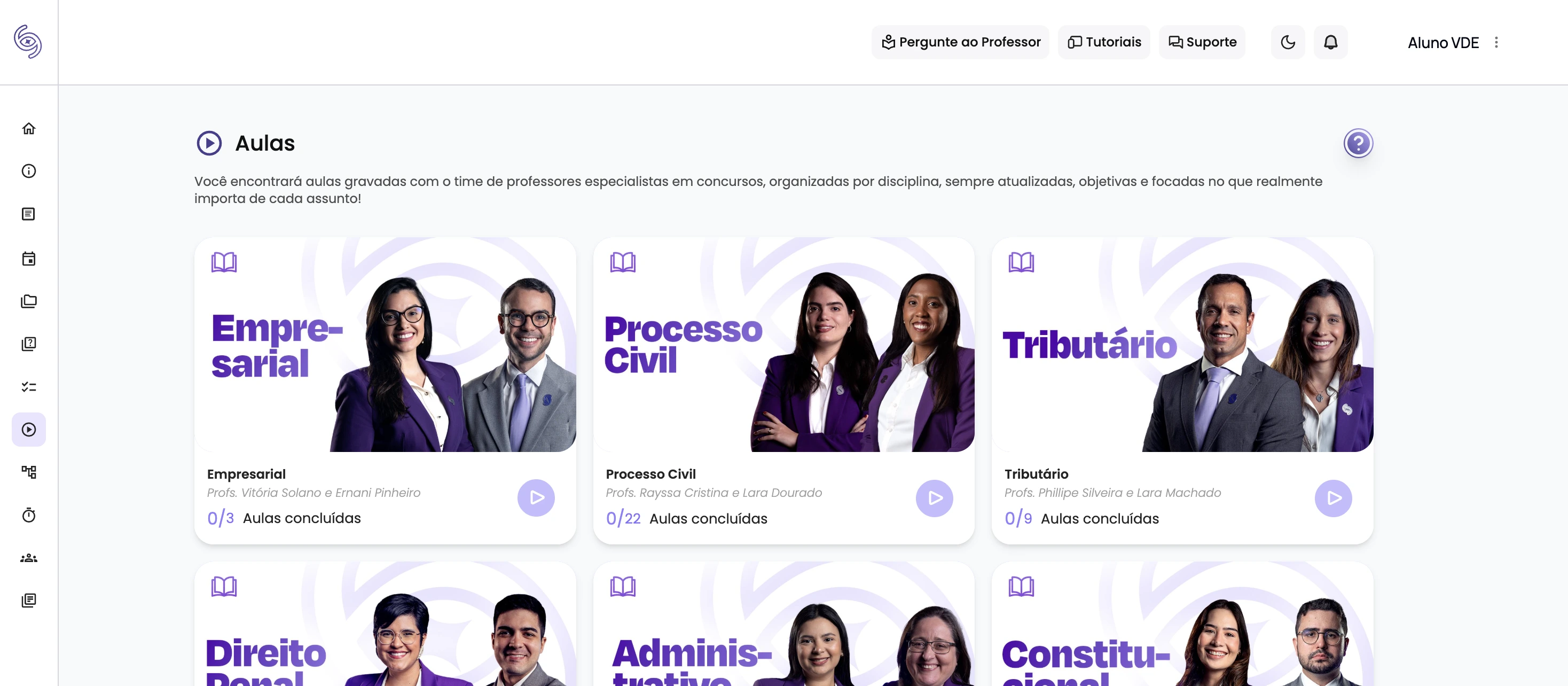Open the calendar icon in sidebar
The height and width of the screenshot is (686, 1568).
[29, 259]
